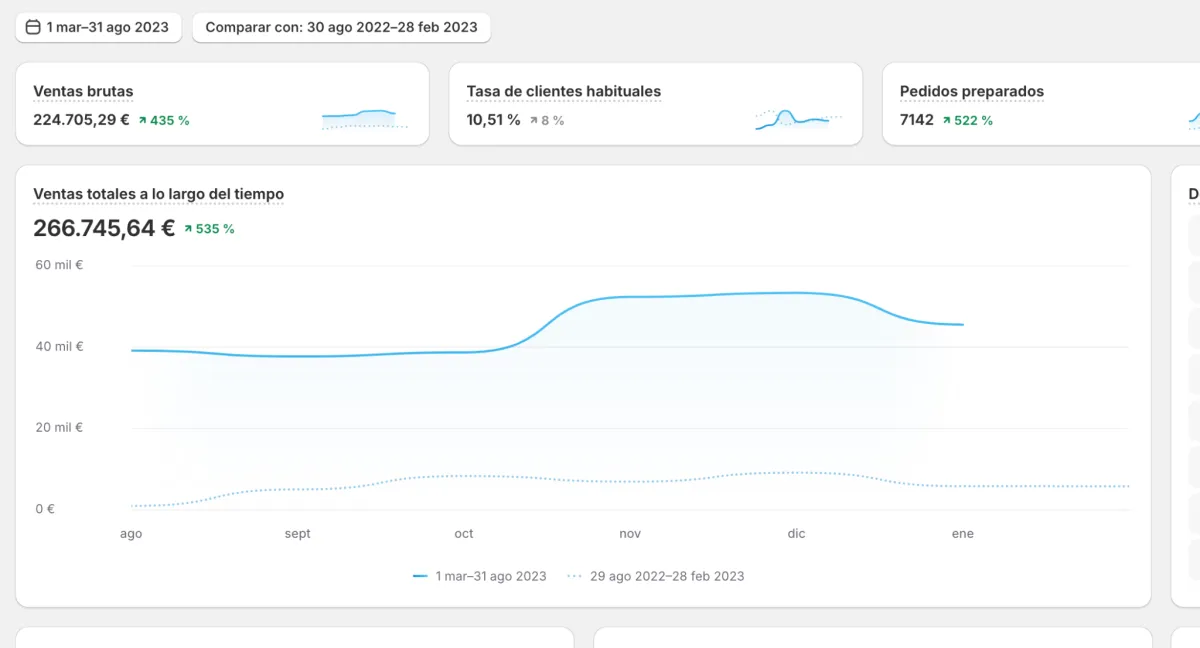
Task: Click the gray arrow next to 8 %
Action: [x=533, y=120]
